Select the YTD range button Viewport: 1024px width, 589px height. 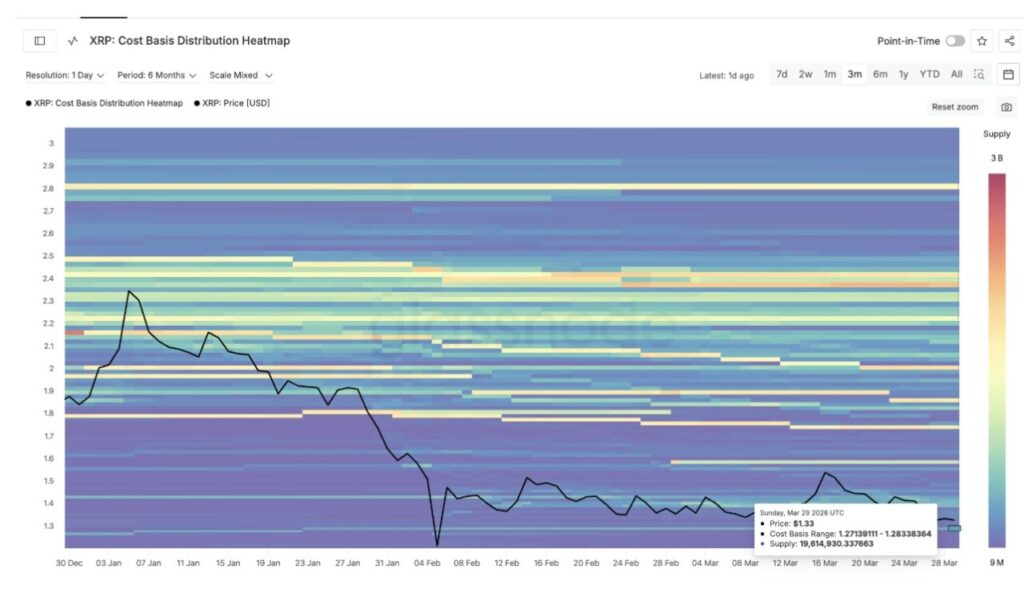pos(929,74)
